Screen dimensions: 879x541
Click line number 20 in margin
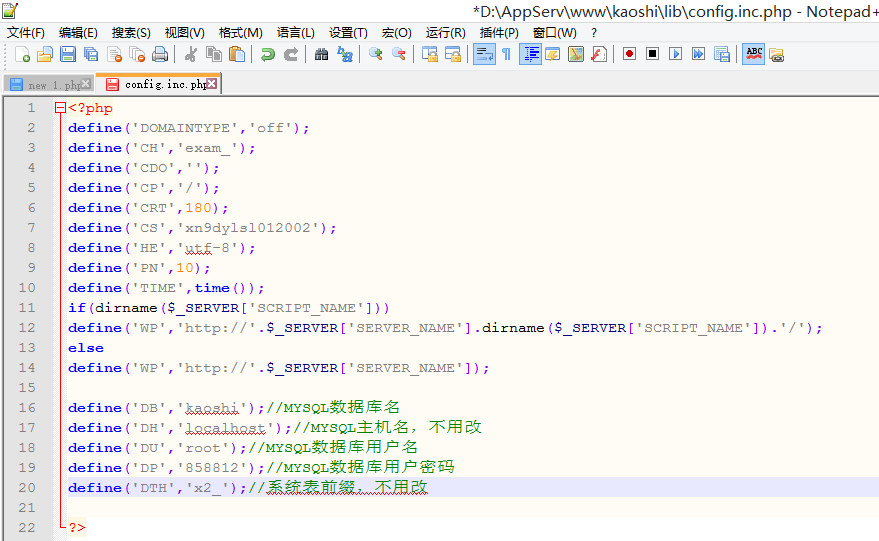pyautogui.click(x=26, y=488)
